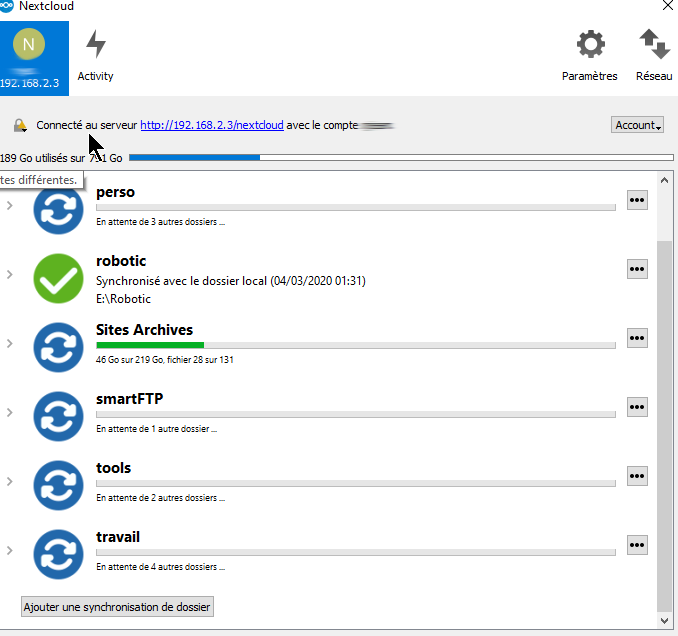Click the scrollbar up arrow
Viewport: 678px width, 636px height.
(665, 181)
